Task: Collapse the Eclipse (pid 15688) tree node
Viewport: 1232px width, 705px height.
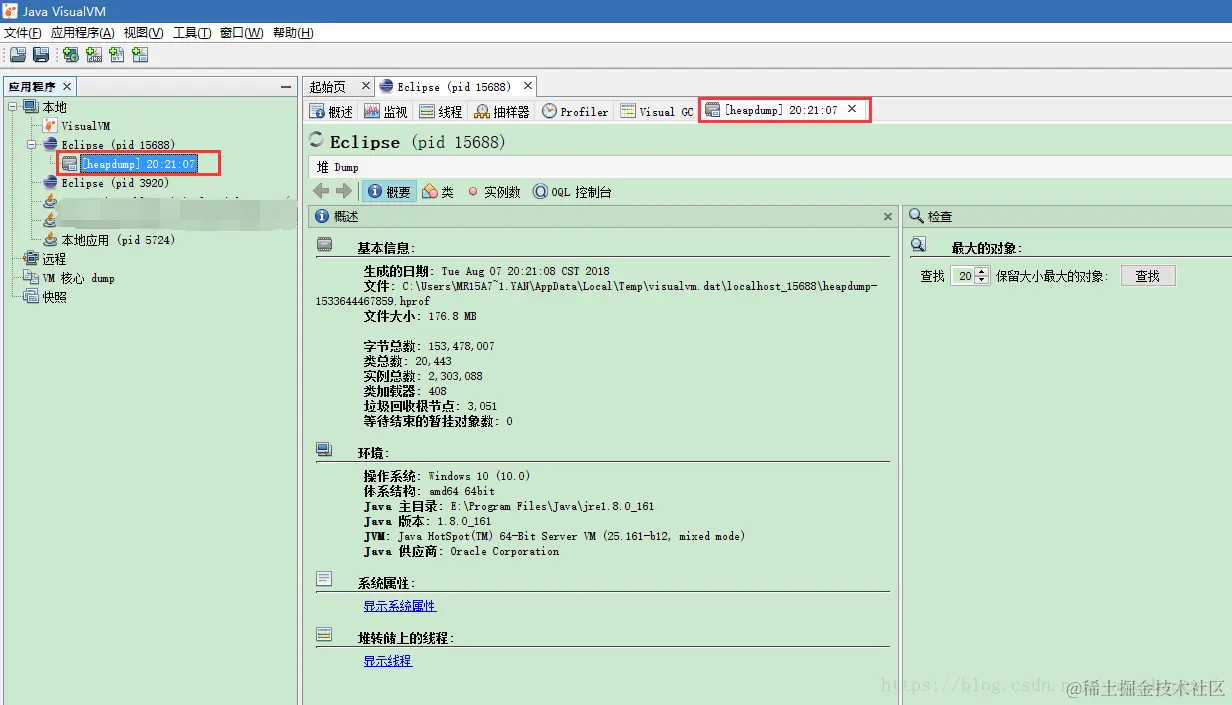Action: [32, 145]
